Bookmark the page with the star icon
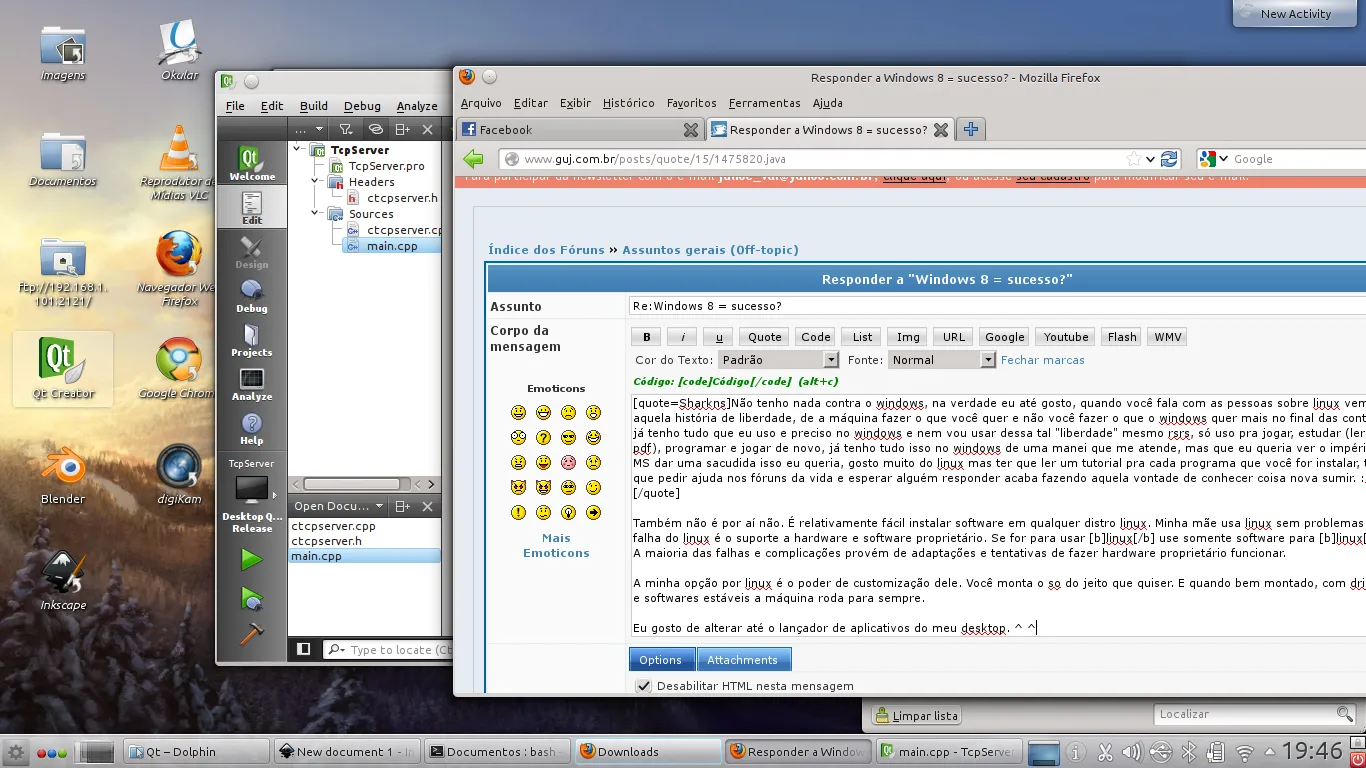This screenshot has height=768, width=1366. pyautogui.click(x=1133, y=159)
